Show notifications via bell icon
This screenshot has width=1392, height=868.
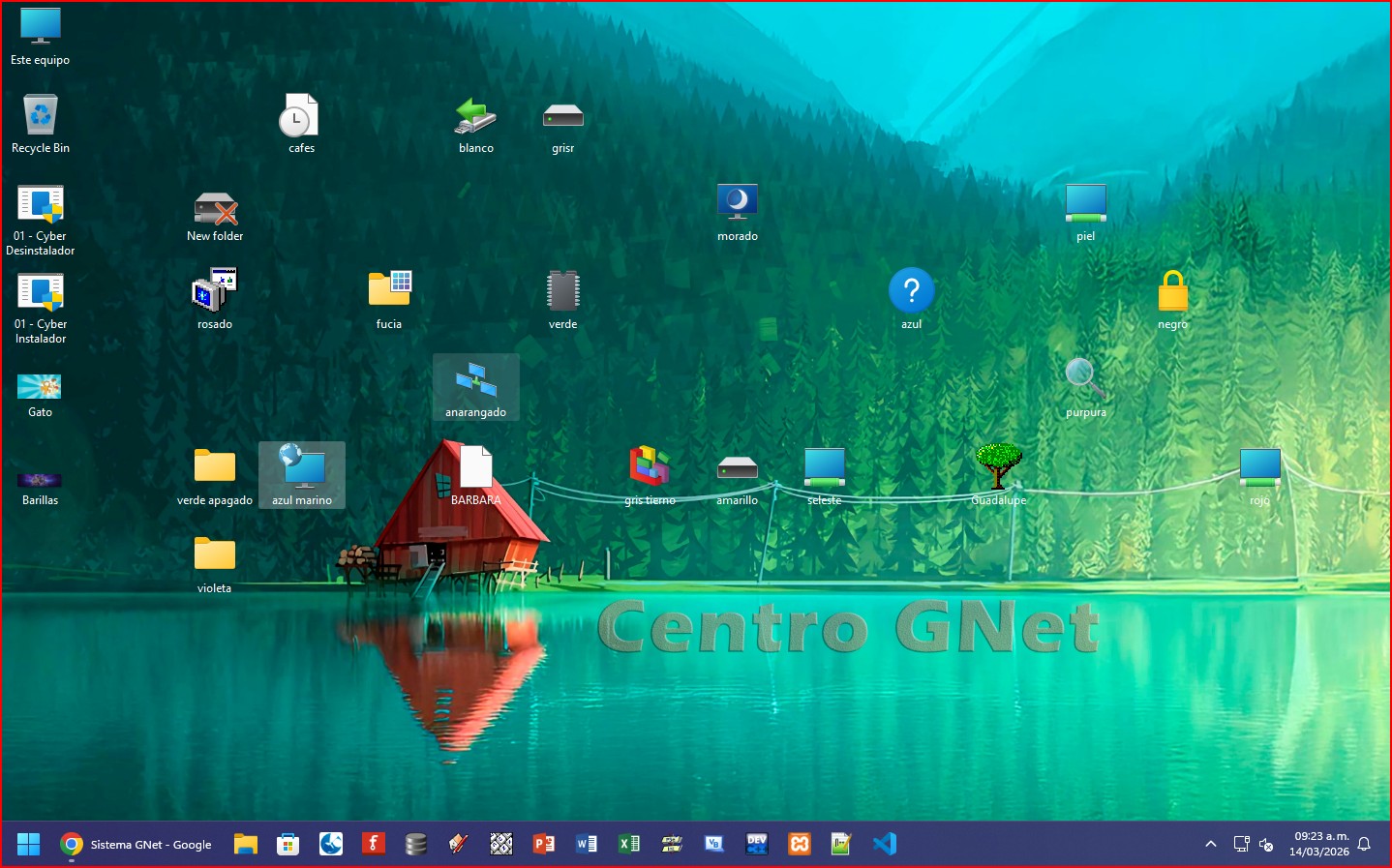coord(1364,844)
